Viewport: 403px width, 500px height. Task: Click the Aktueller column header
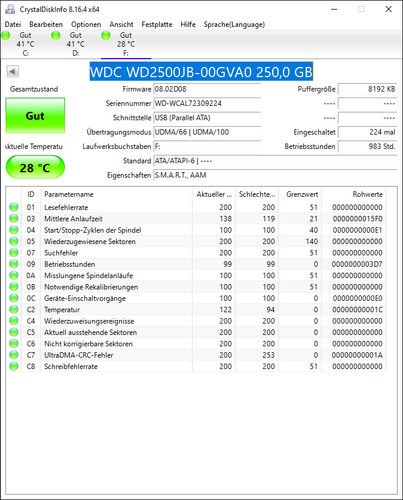pos(214,194)
